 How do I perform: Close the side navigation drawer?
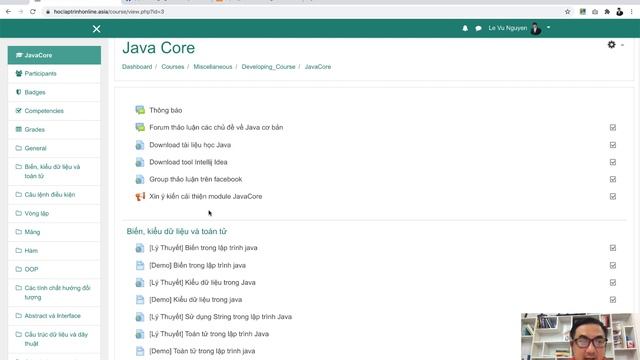click(96, 29)
